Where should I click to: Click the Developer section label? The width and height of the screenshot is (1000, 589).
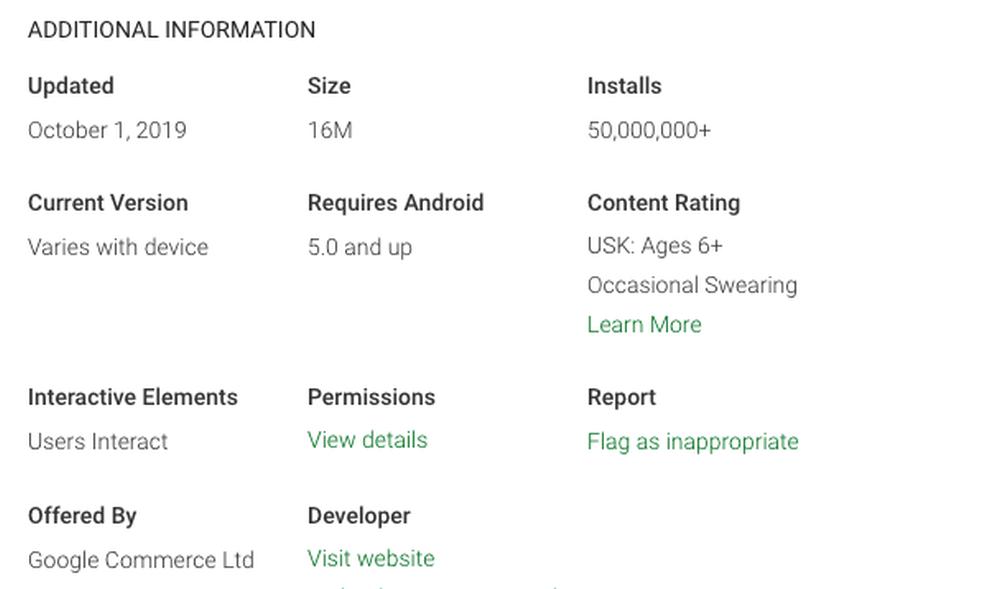coord(359,516)
